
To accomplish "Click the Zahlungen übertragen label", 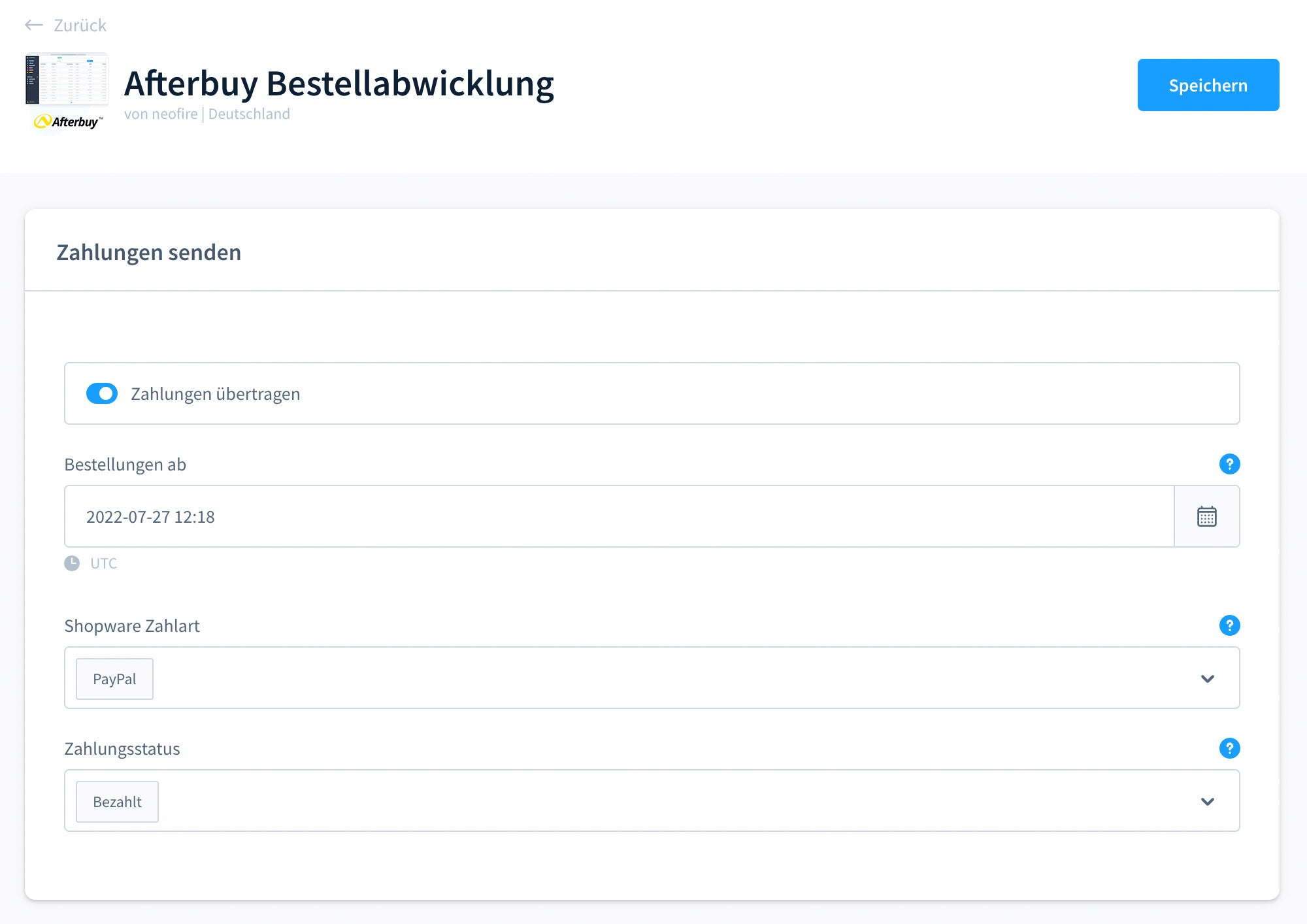I will [216, 394].
